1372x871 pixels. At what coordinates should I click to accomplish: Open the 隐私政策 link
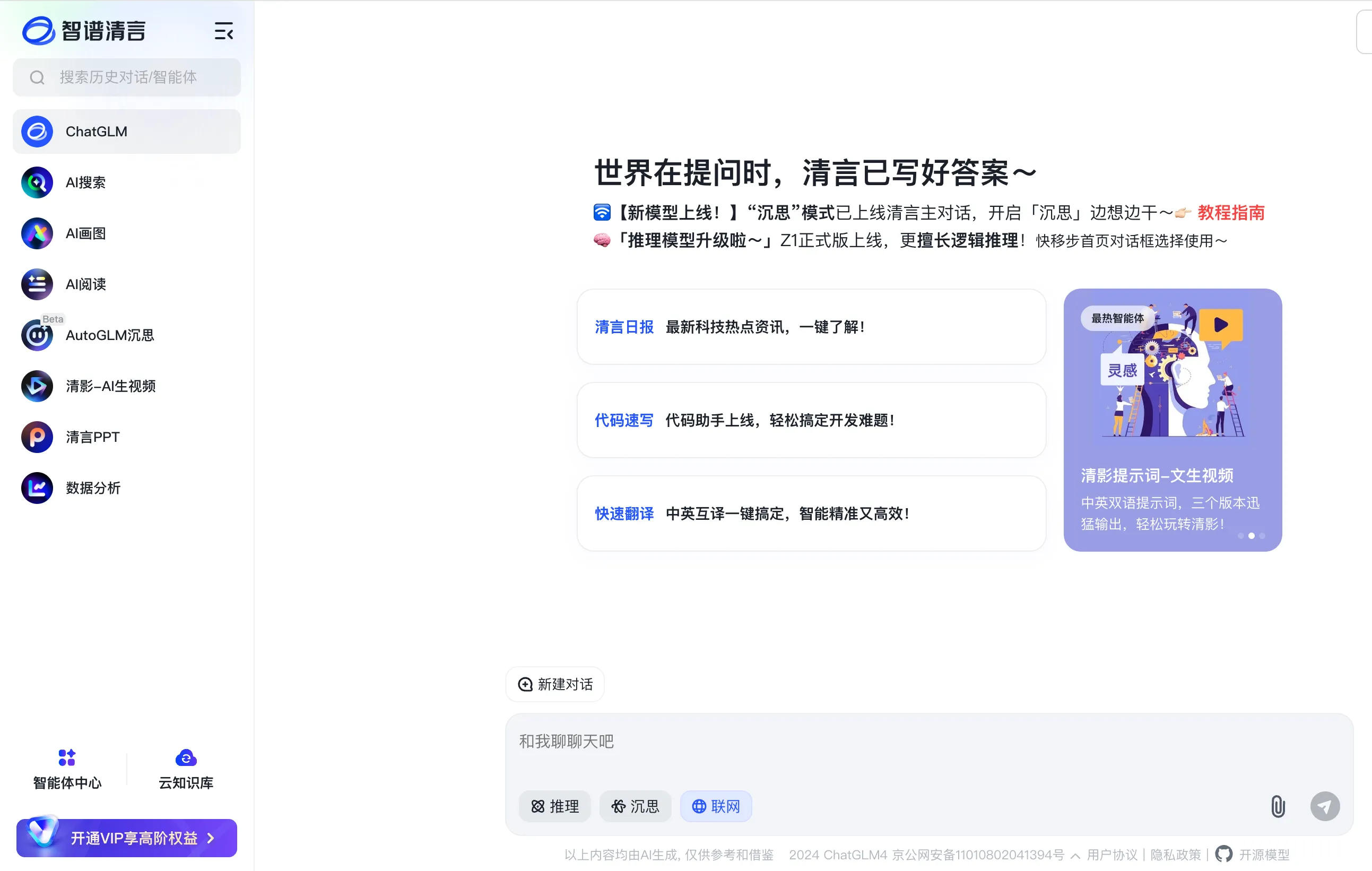[x=1175, y=855]
